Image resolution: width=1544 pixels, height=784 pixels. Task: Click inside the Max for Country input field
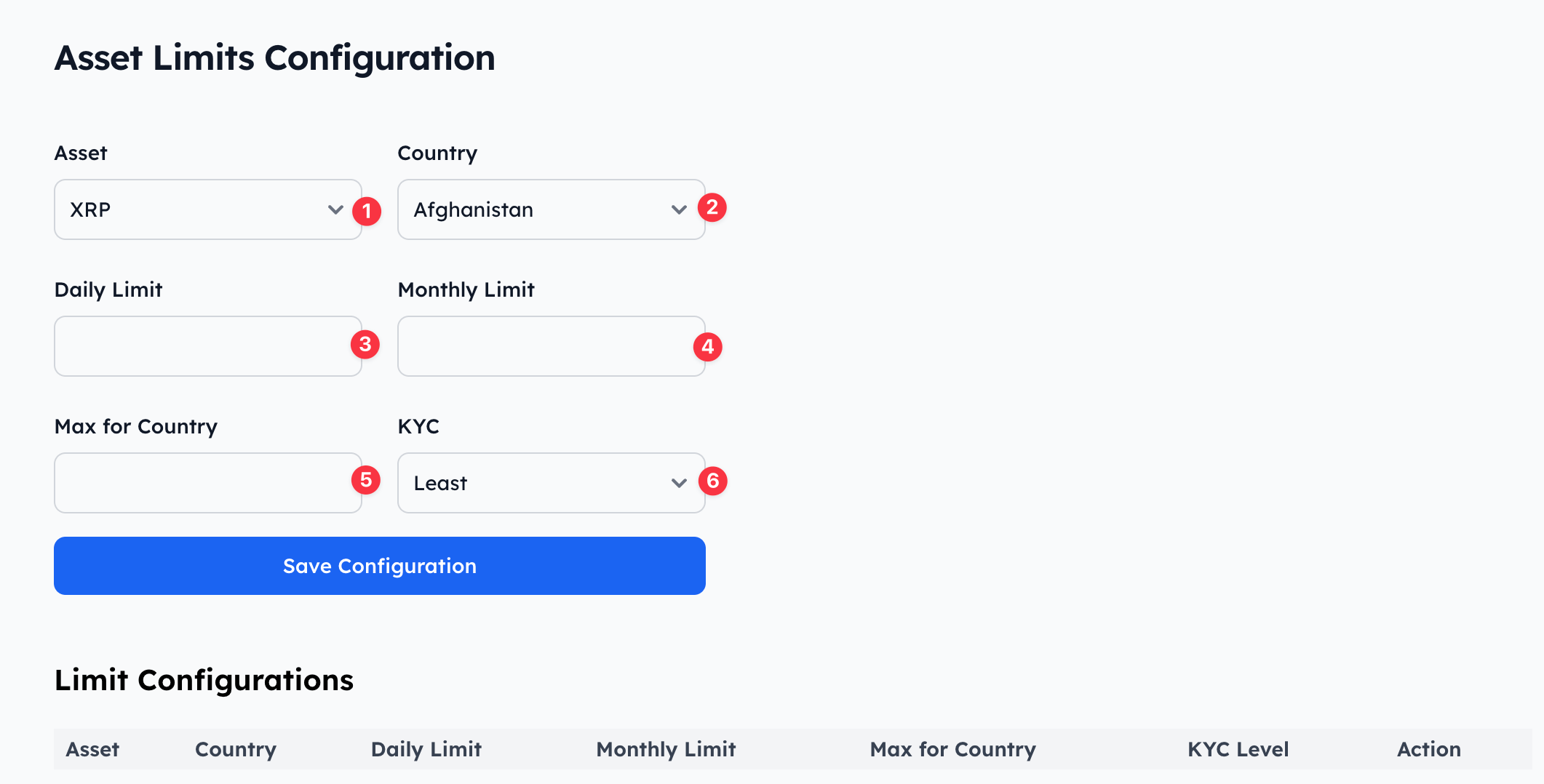207,482
